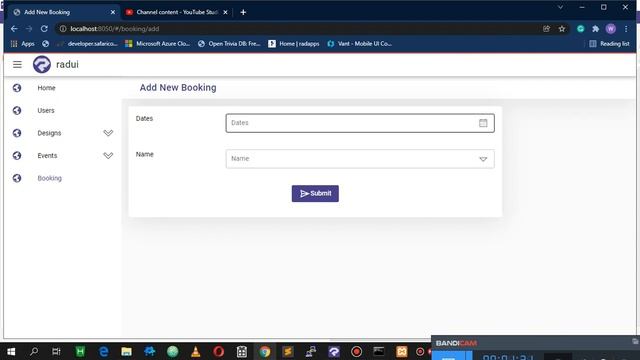Image resolution: width=640 pixels, height=360 pixels.
Task: Click the Designs globe icon in sidebar
Action: pyautogui.click(x=17, y=133)
